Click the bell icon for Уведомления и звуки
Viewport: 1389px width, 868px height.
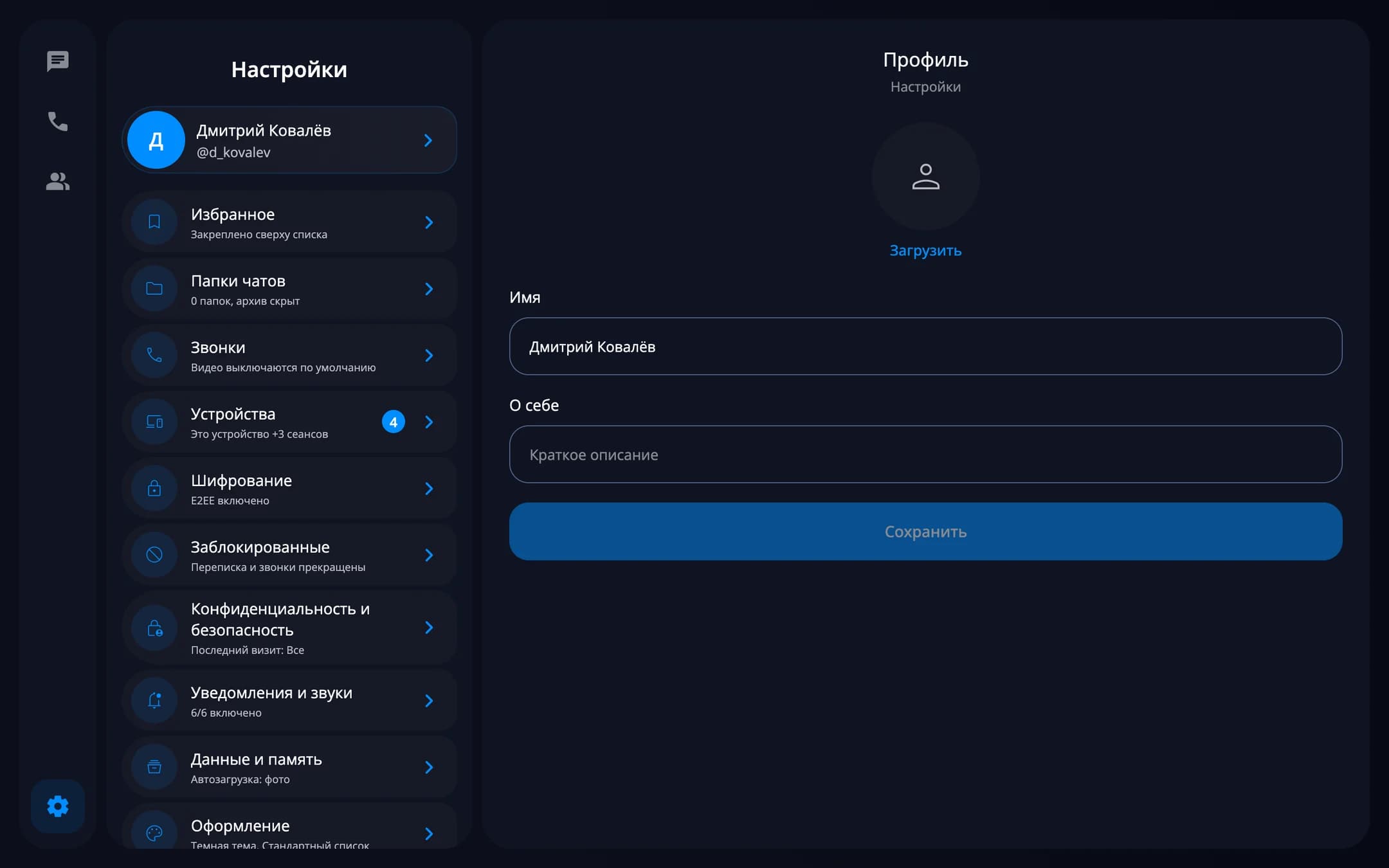pos(154,701)
